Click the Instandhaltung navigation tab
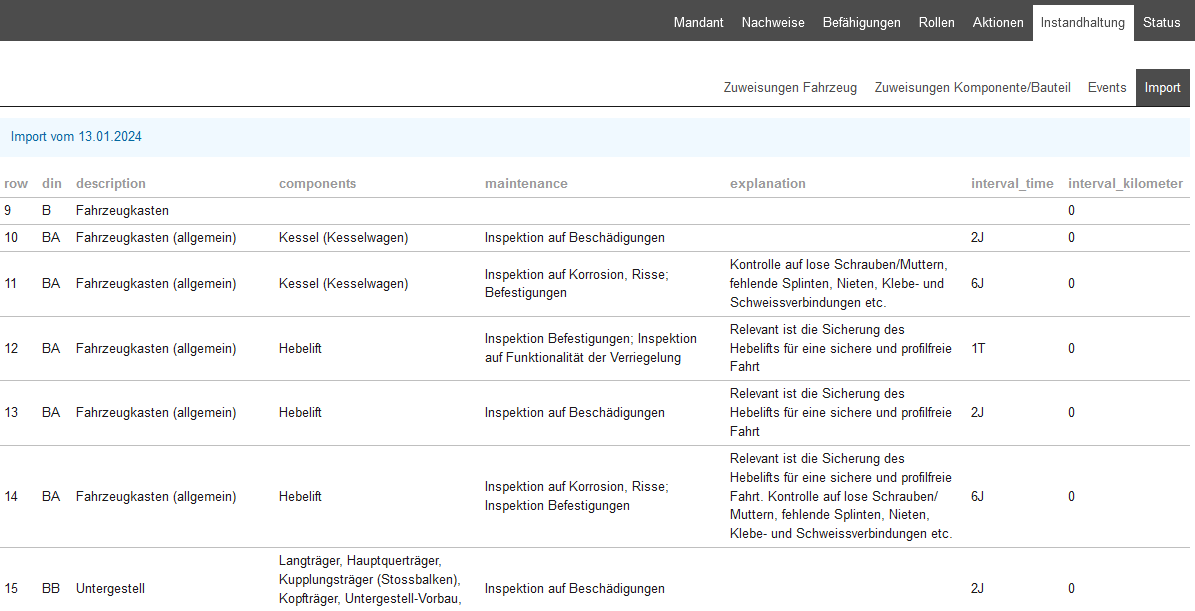This screenshot has height=611, width=1195. (x=1083, y=22)
